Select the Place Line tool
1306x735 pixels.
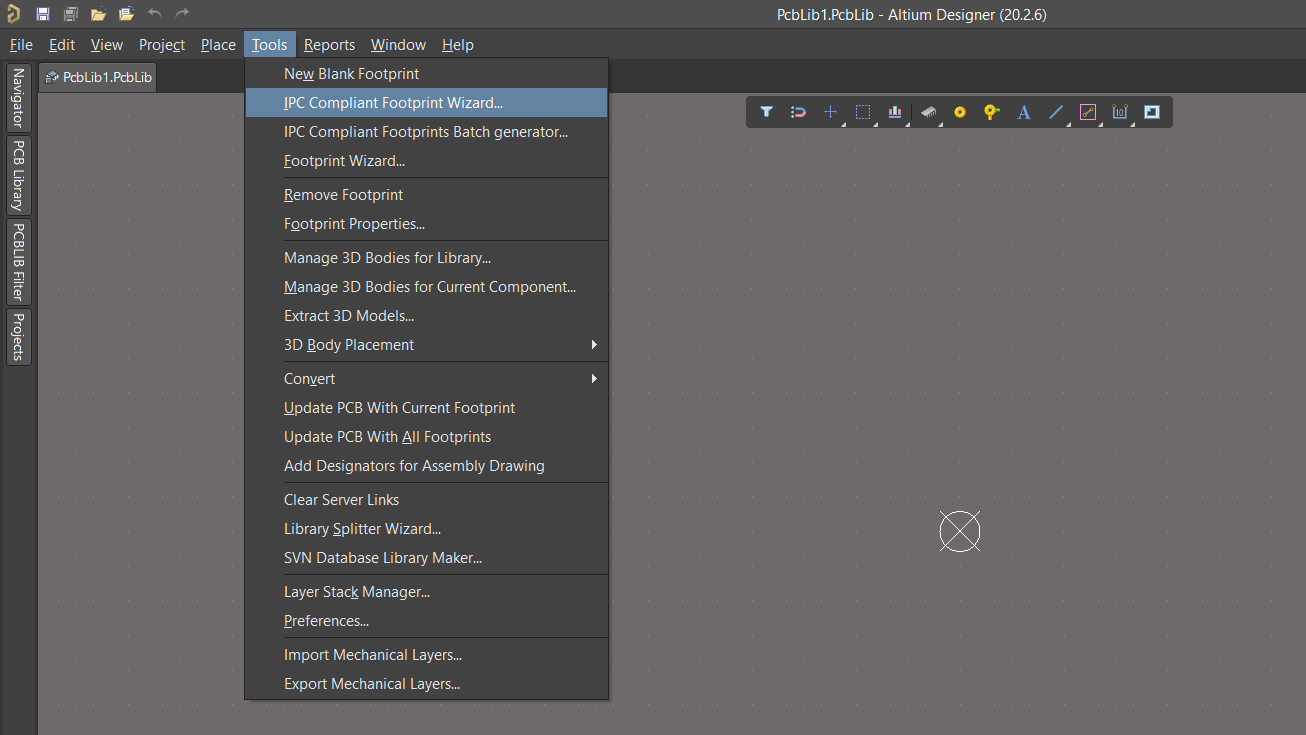pyautogui.click(x=1056, y=112)
